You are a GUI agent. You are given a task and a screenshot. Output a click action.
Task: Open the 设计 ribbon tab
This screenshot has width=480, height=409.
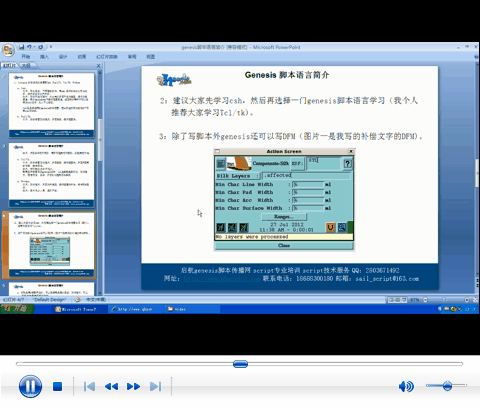[63, 57]
